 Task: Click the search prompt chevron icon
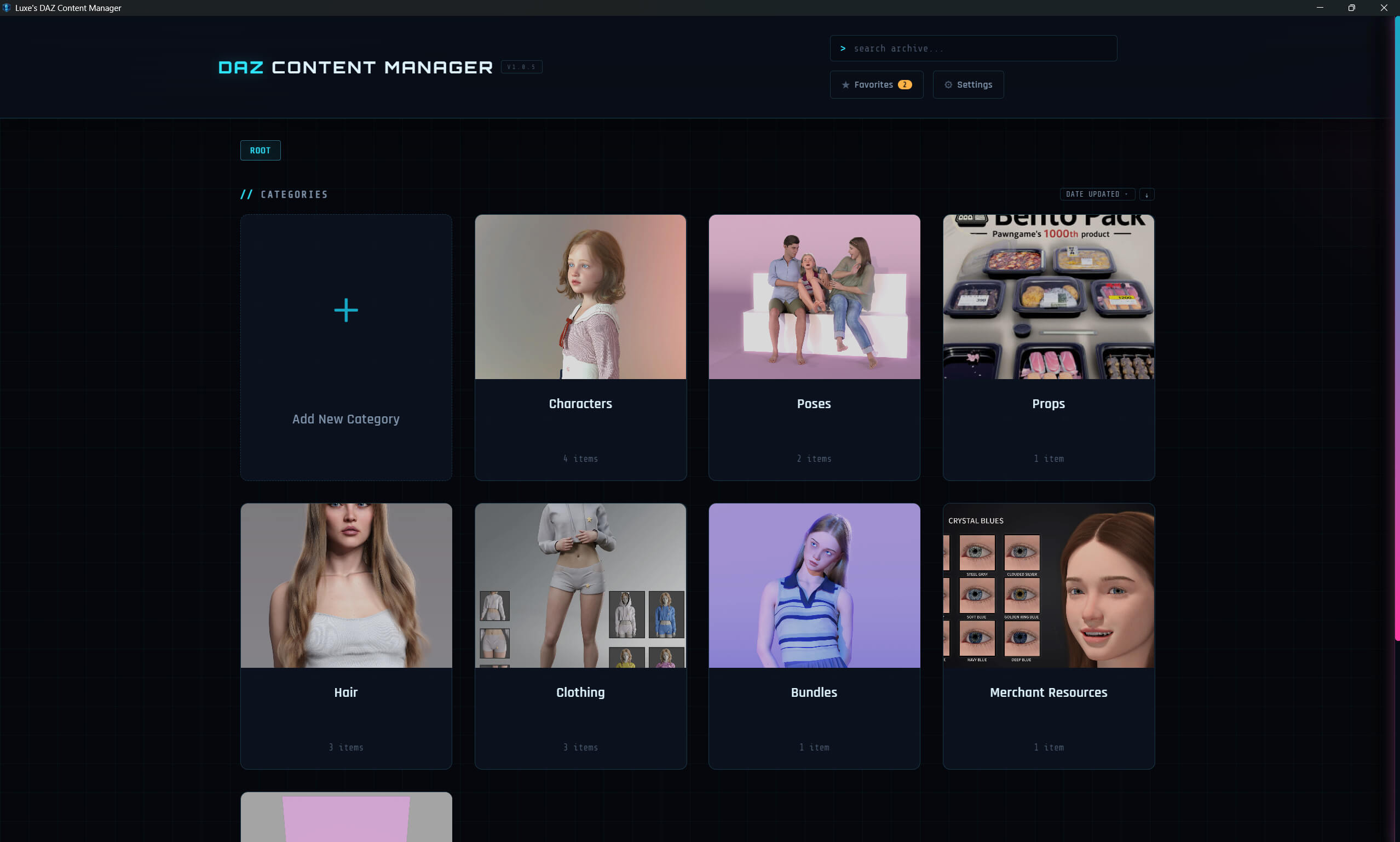point(843,48)
